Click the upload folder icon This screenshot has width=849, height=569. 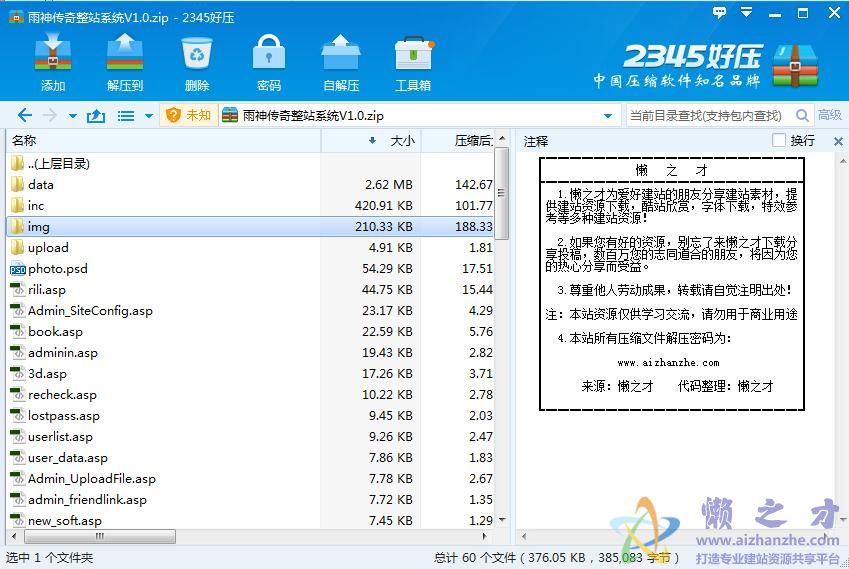(17, 248)
